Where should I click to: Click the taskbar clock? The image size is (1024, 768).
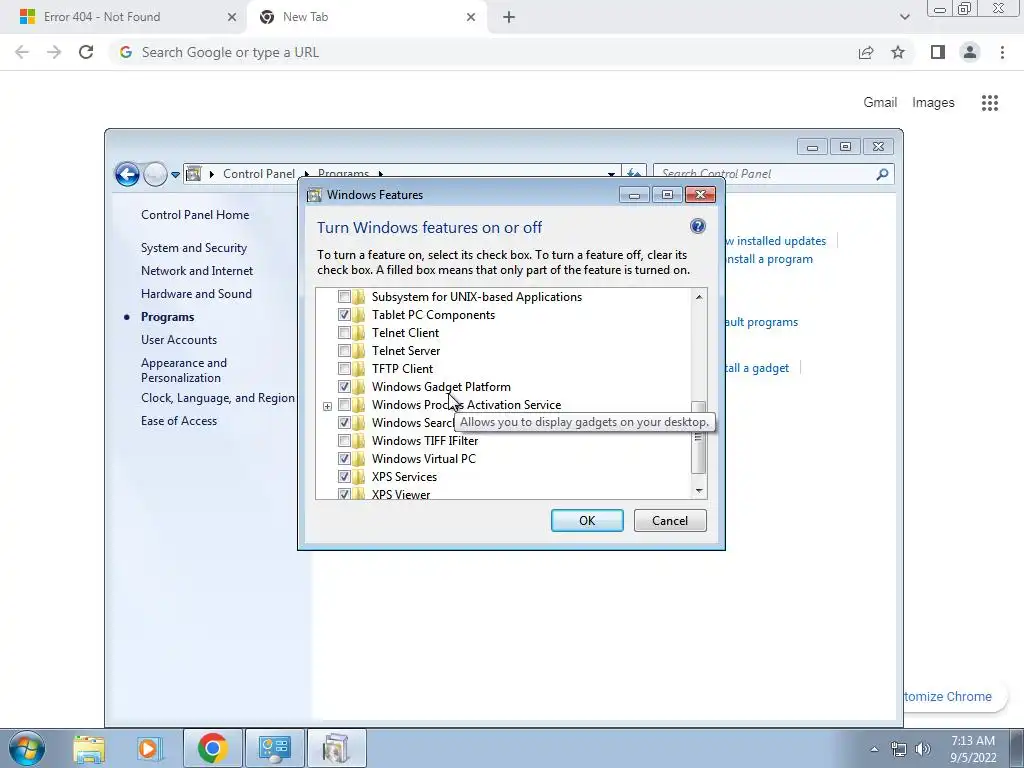[973, 749]
